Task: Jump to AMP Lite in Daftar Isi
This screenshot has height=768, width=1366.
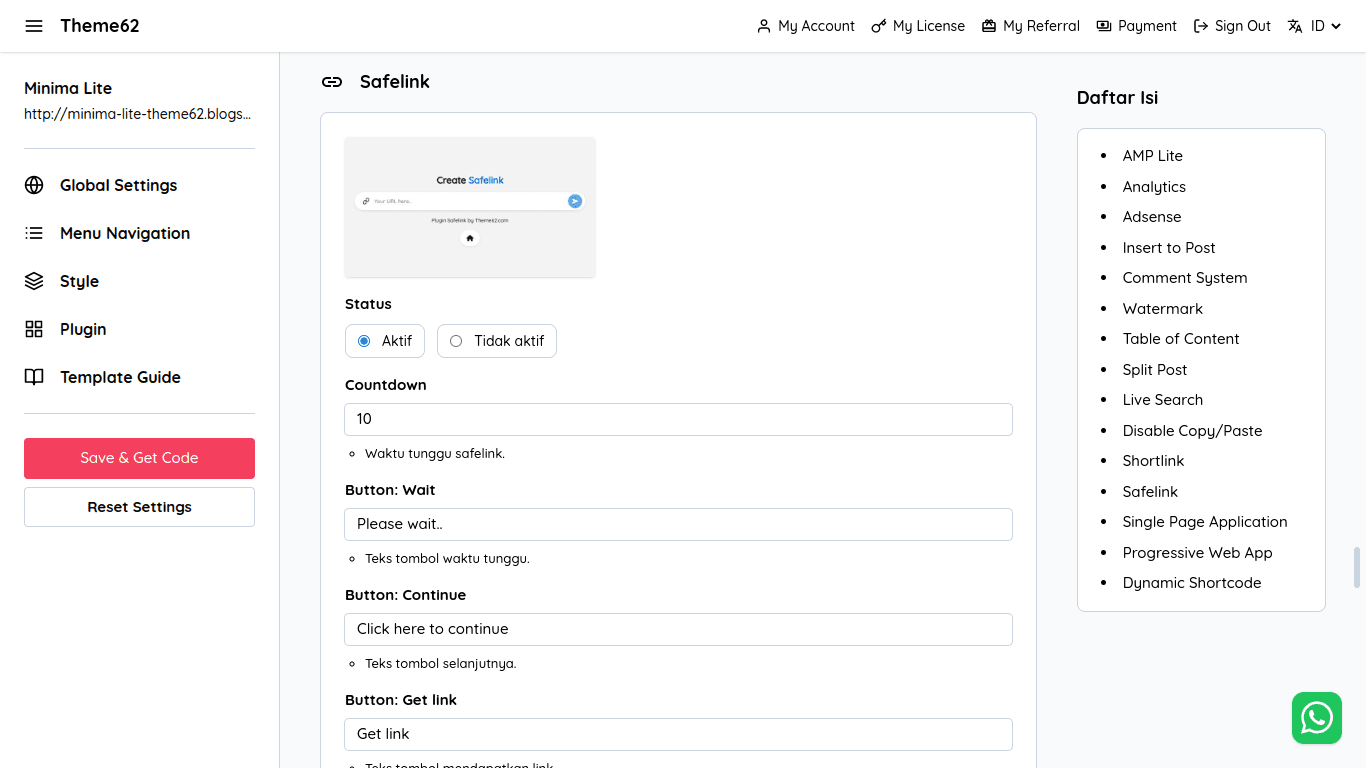Action: (1152, 156)
